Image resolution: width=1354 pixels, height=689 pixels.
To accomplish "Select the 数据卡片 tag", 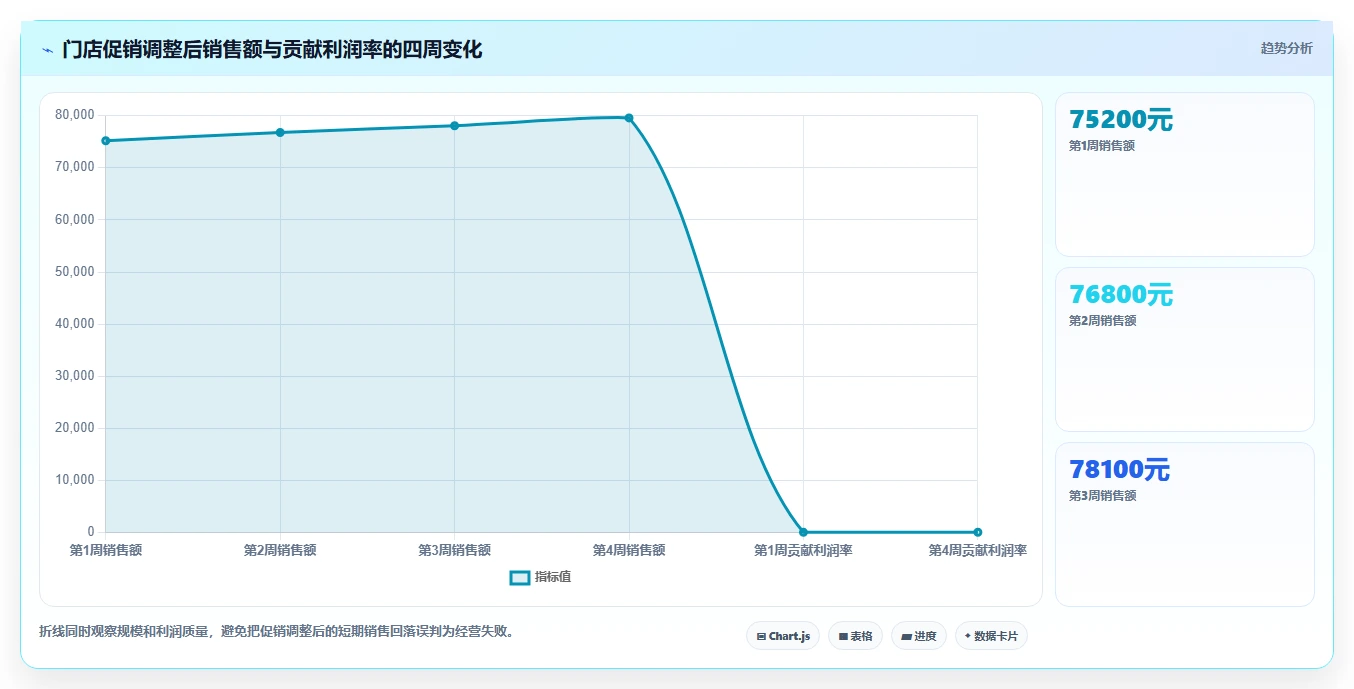I will point(991,636).
